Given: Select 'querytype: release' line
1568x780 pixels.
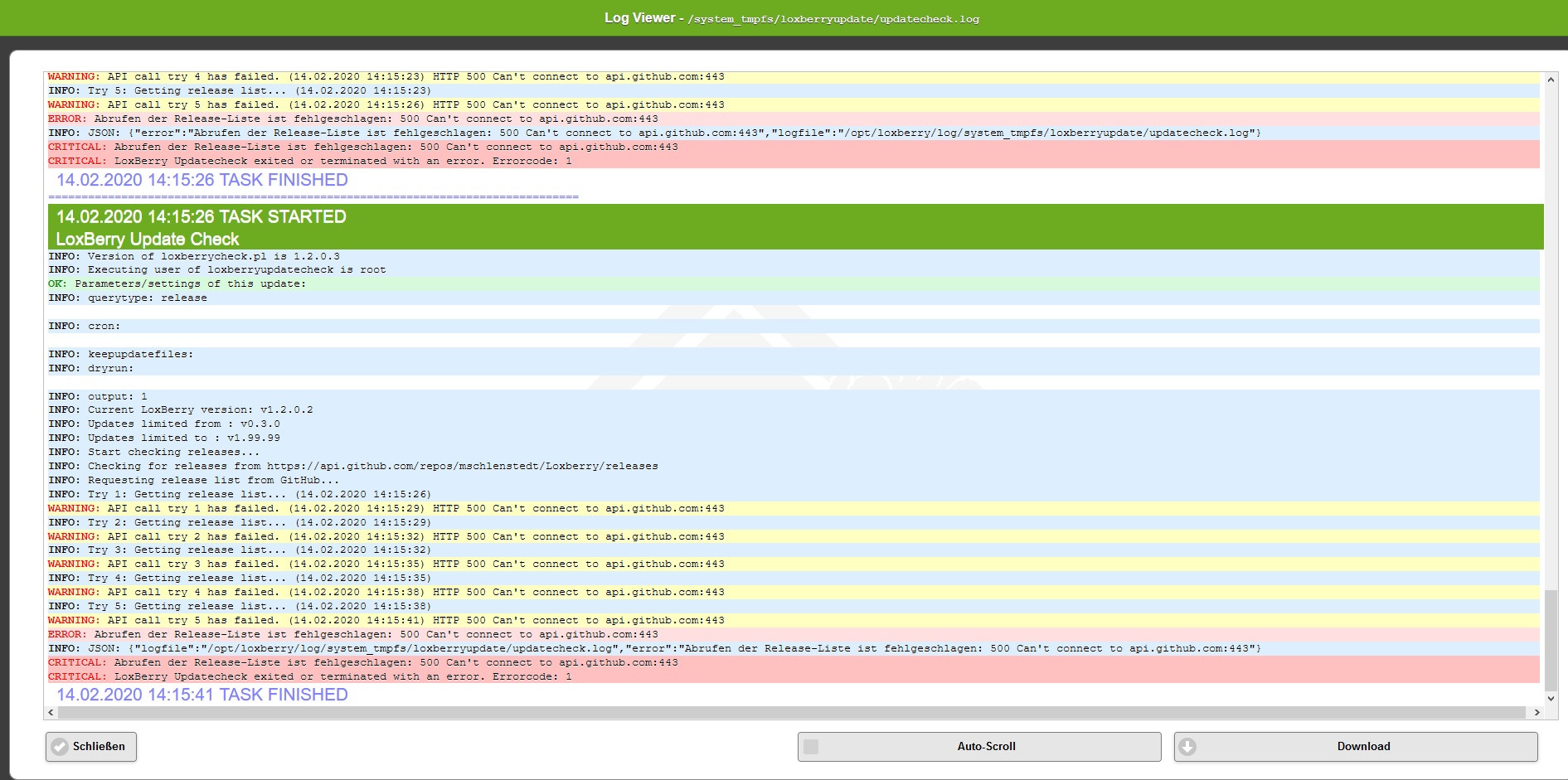Looking at the screenshot, I should click(x=794, y=298).
